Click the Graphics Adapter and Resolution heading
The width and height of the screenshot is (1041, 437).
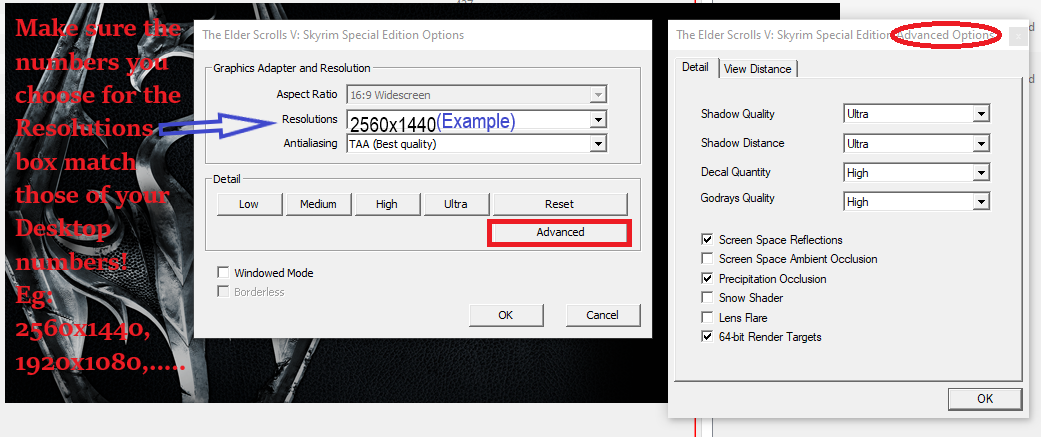pos(292,68)
